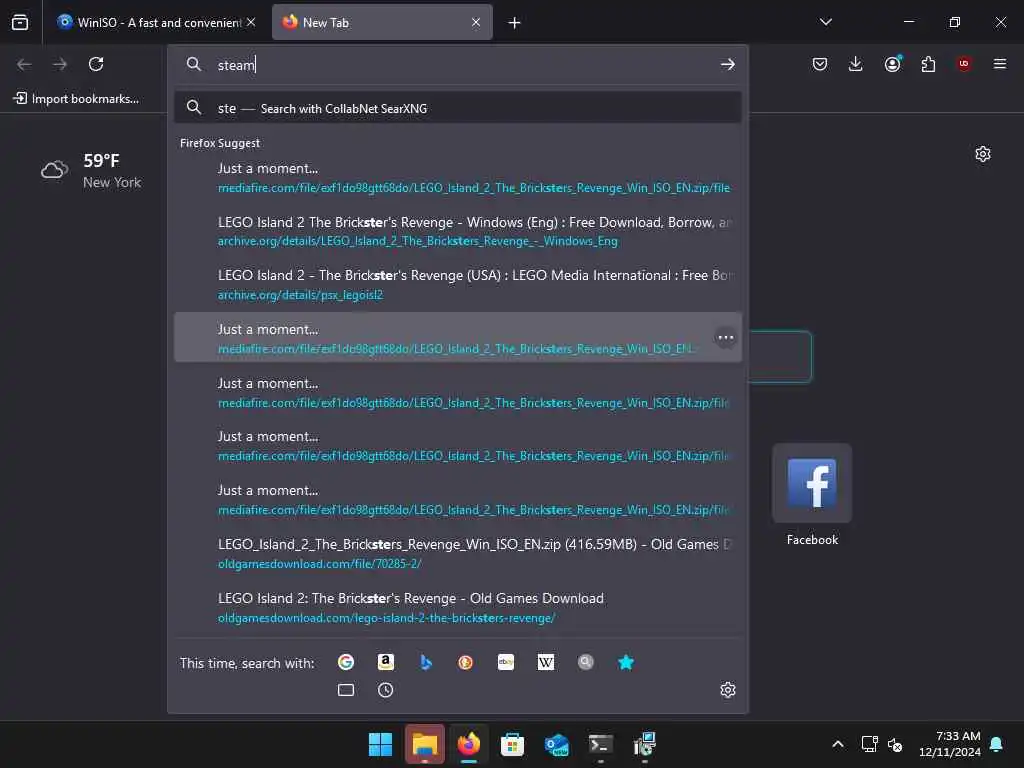The width and height of the screenshot is (1024, 768).
Task: Select Search with CollabNet SearXNG suggestion
Action: [x=458, y=108]
